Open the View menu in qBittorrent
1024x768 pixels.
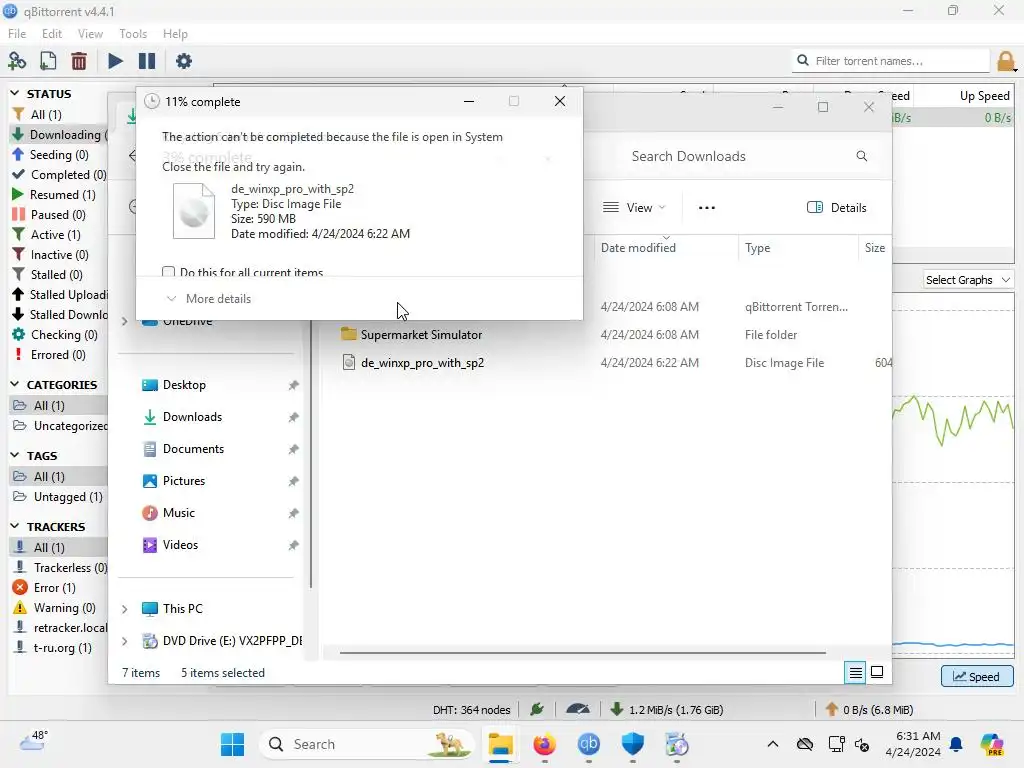point(90,33)
